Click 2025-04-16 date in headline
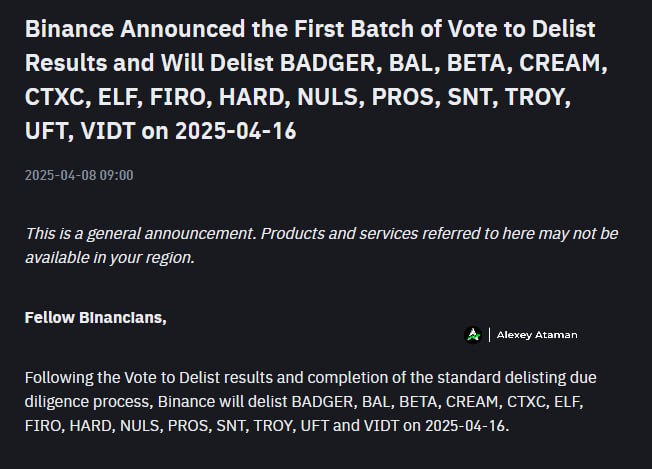This screenshot has width=652, height=469. point(236,131)
